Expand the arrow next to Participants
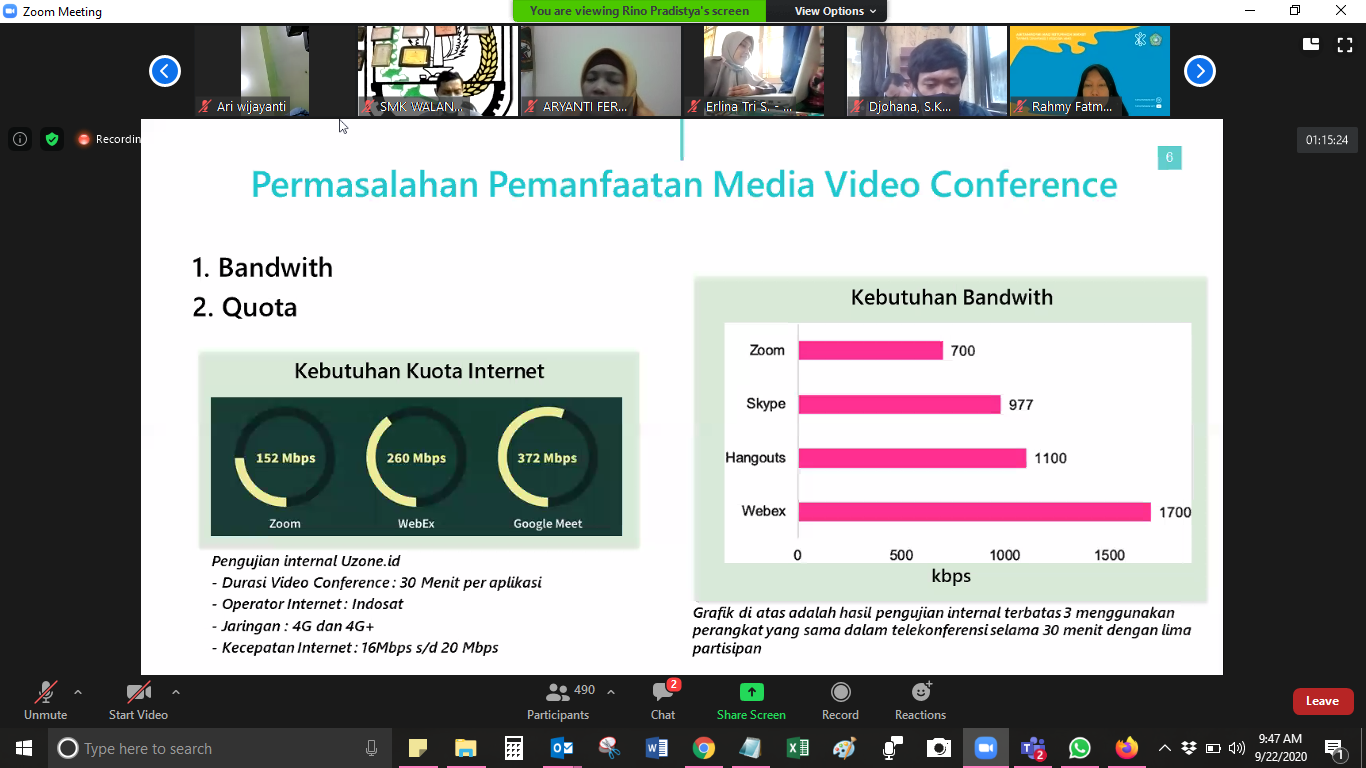The width and height of the screenshot is (1366, 768). (611, 692)
